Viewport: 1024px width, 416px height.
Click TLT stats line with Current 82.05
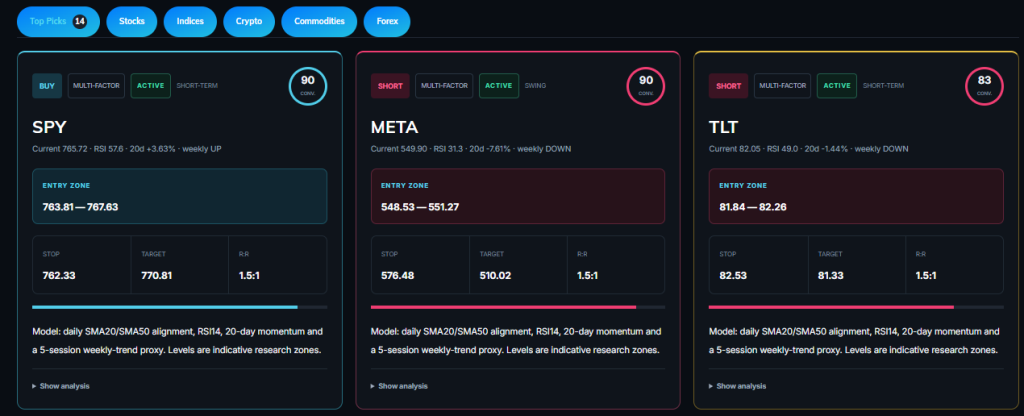coord(808,149)
